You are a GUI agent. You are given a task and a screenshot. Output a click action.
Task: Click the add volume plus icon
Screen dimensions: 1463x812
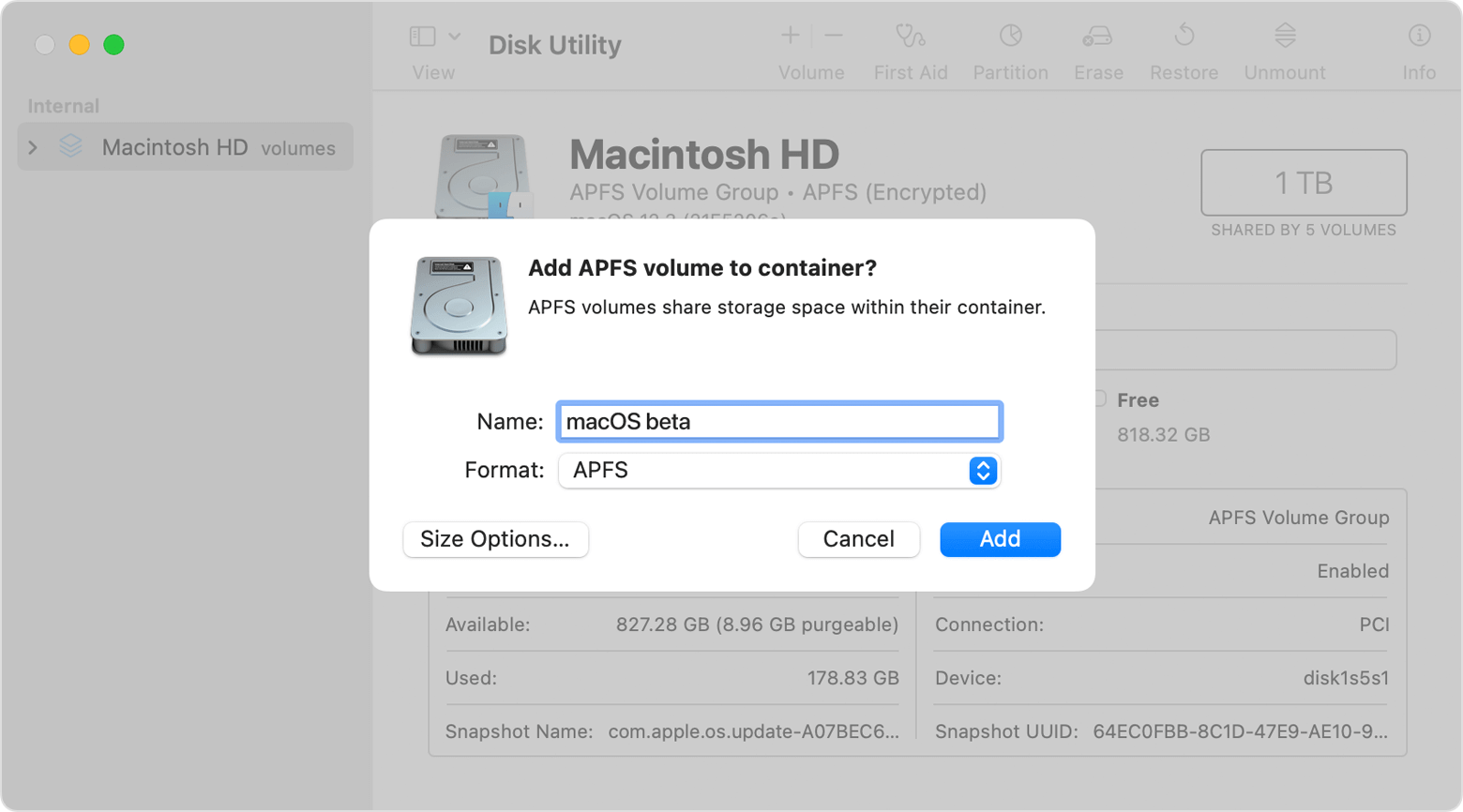790,36
